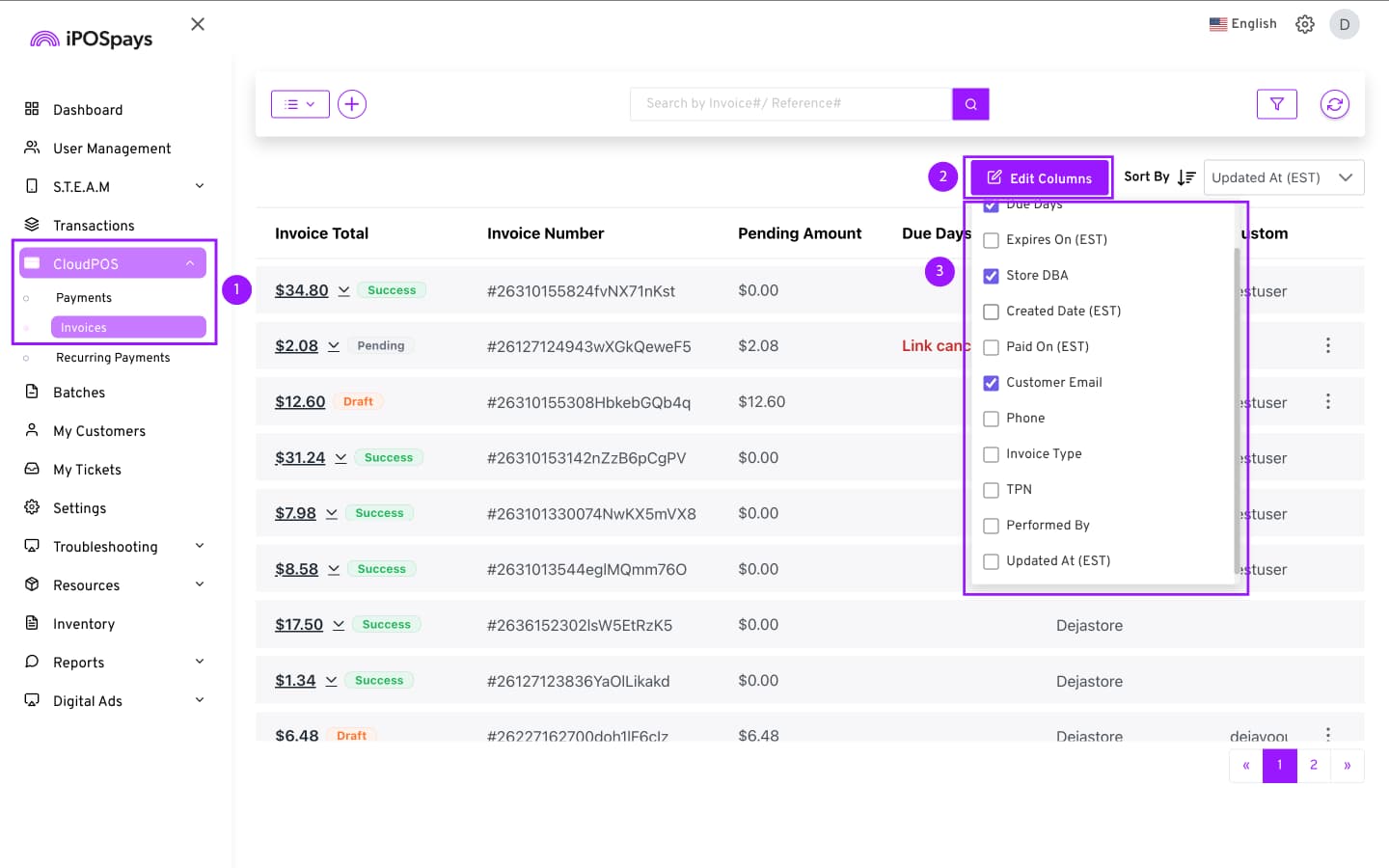Screen dimensions: 1389x868
Task: Enable the Expires On (EST) checkbox
Action: tap(991, 240)
